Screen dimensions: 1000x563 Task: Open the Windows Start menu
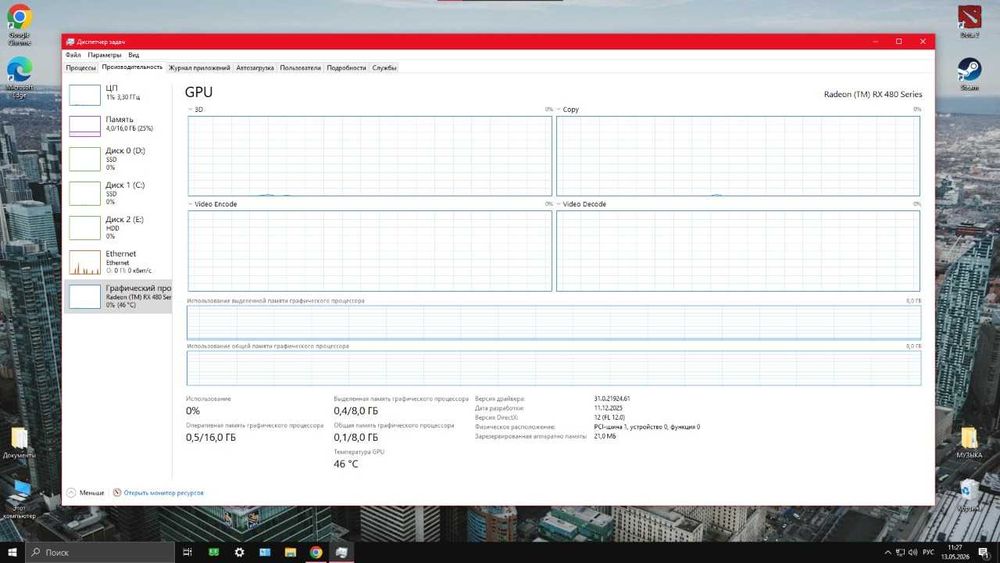[12, 552]
